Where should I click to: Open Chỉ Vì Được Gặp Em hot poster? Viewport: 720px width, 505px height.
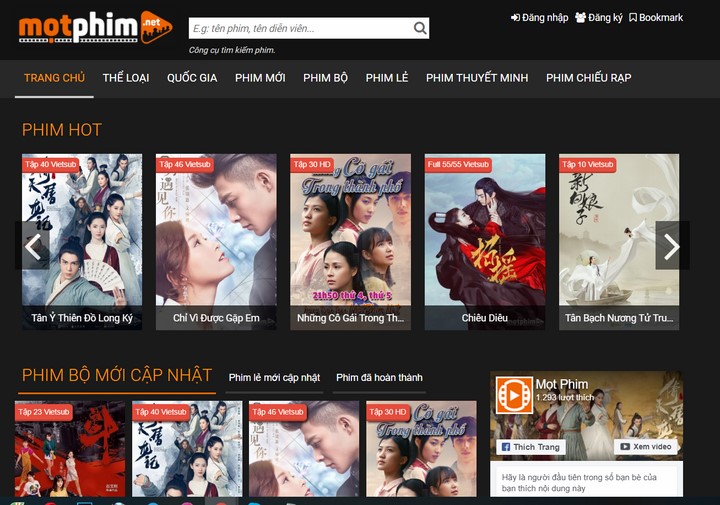(216, 241)
